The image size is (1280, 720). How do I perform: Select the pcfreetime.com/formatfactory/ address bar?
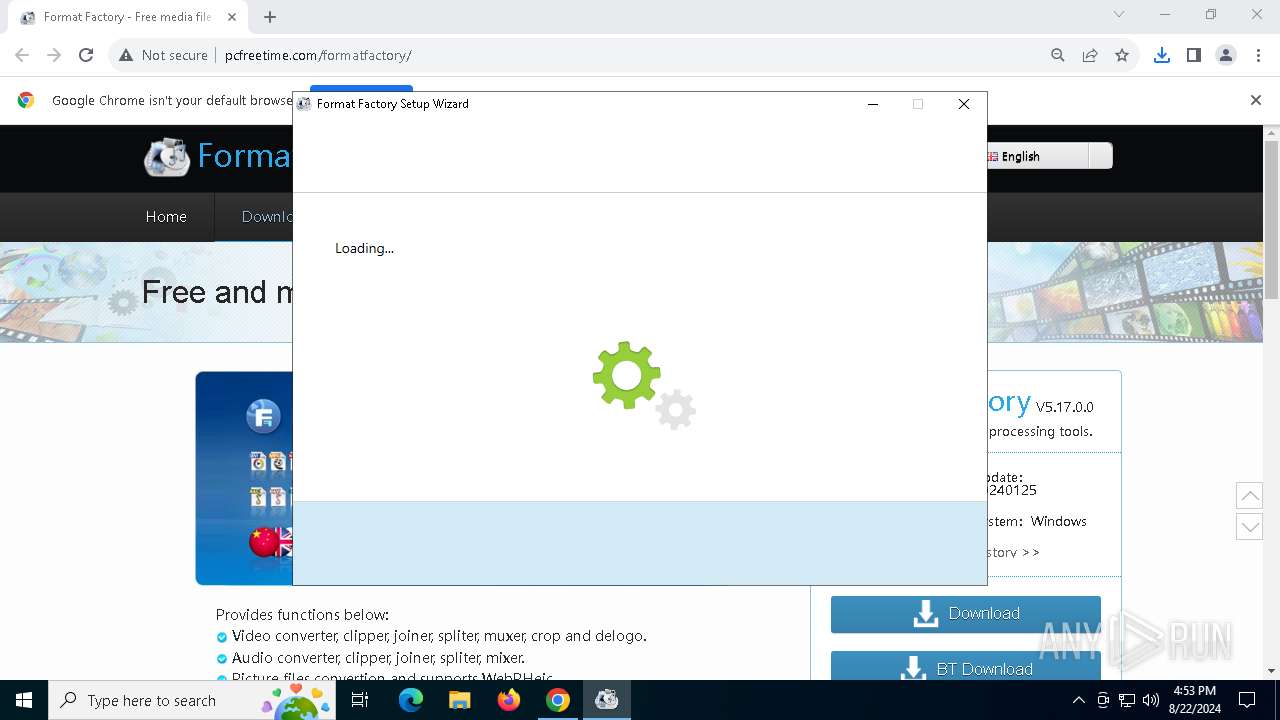coord(318,55)
